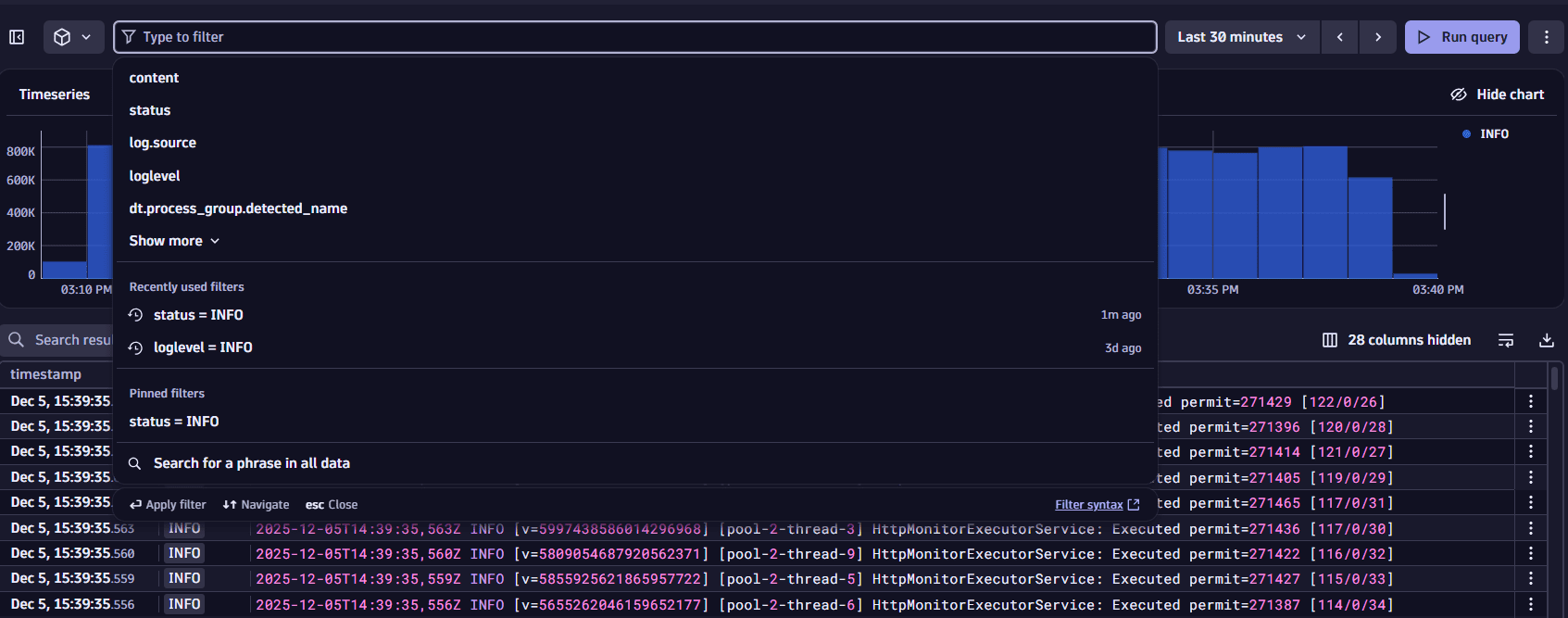Screen dimensions: 1568x618
Task: Open the top-right more options menu
Action: point(1546,37)
